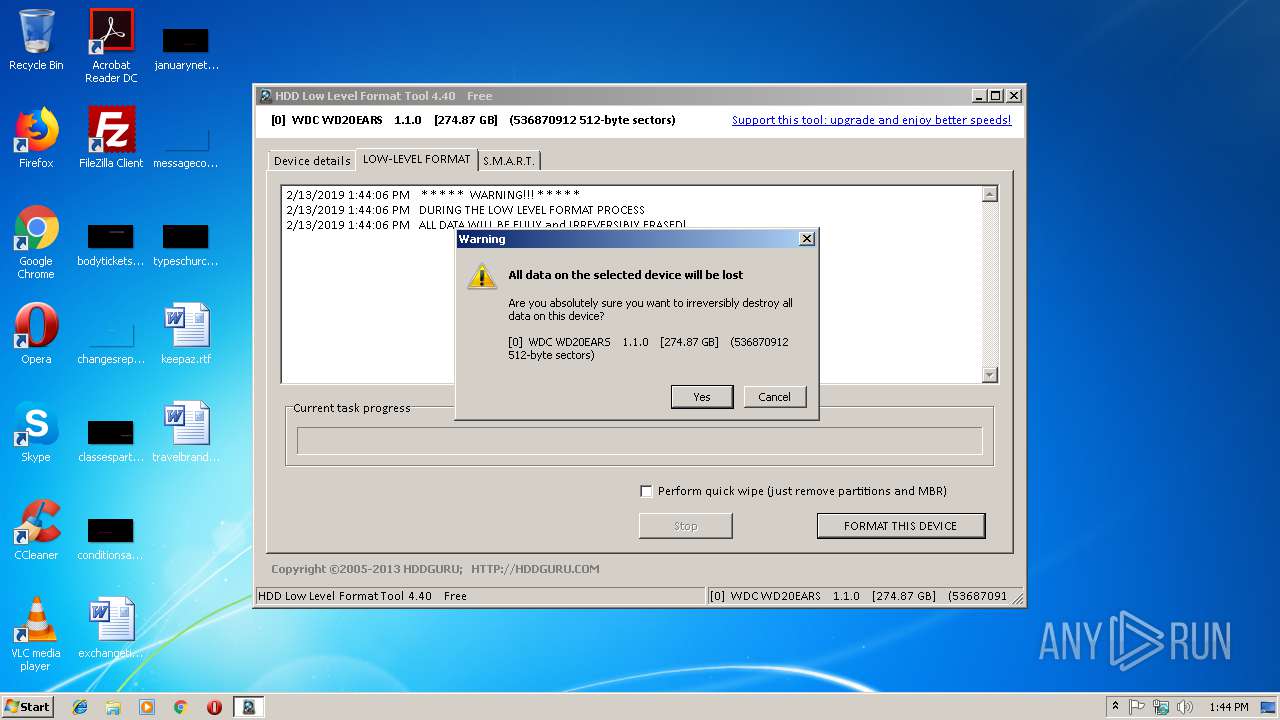This screenshot has height=720, width=1280.
Task: Click the yellow warning triangle icon
Action: tap(482, 277)
